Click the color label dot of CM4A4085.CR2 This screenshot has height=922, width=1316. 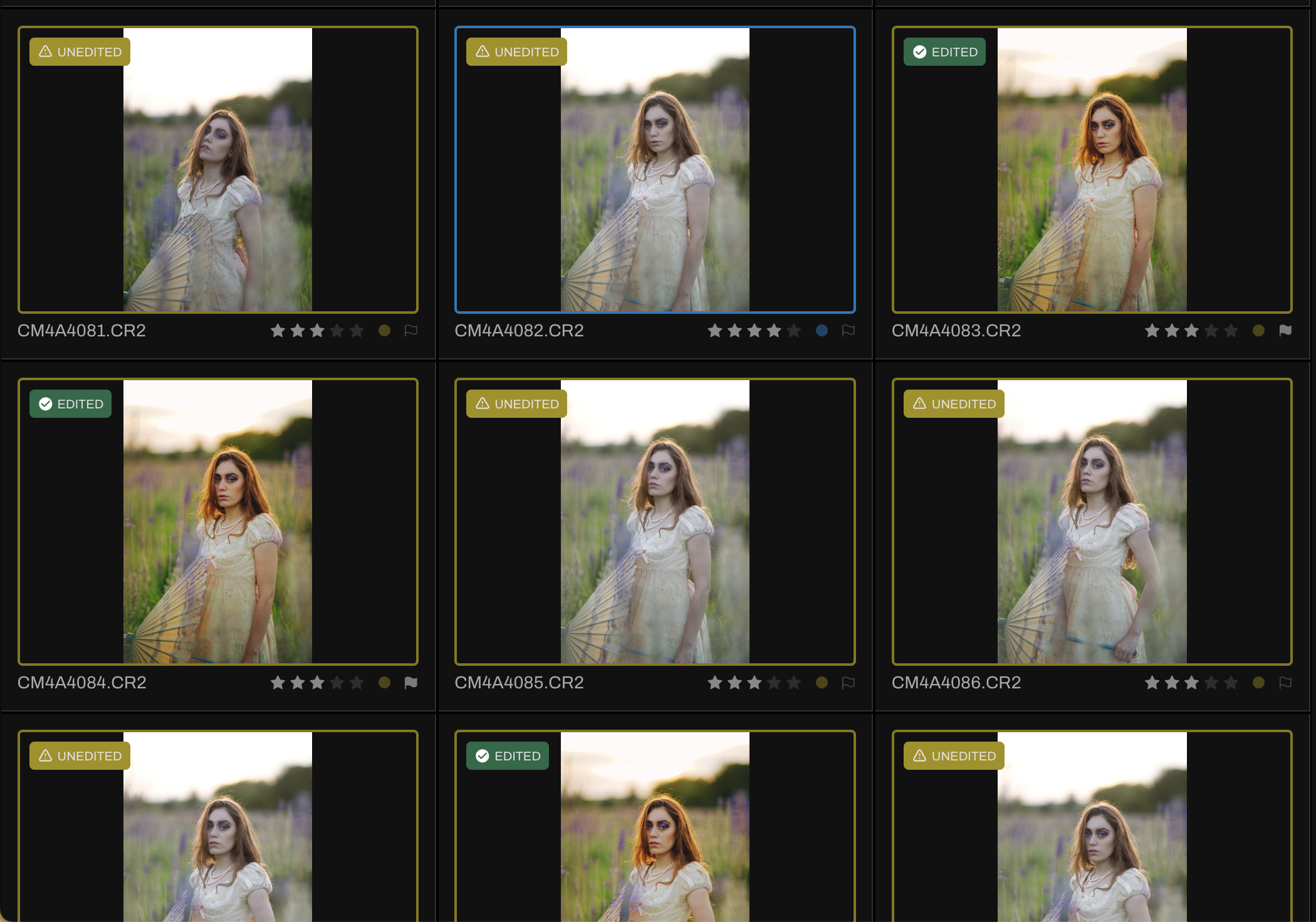822,683
